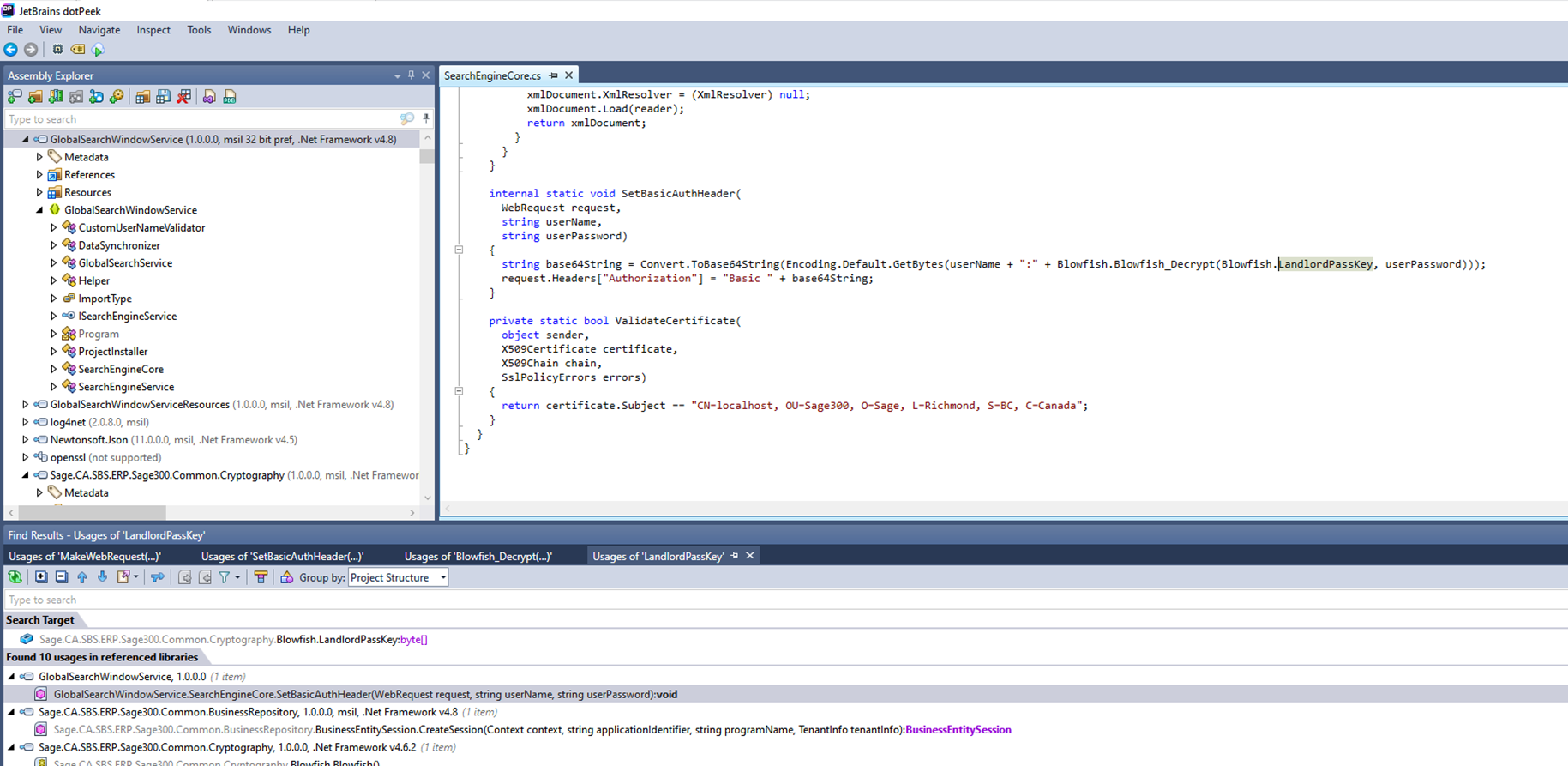Pin the Assembly Explorer panel
This screenshot has height=766, width=1568.
(x=411, y=75)
